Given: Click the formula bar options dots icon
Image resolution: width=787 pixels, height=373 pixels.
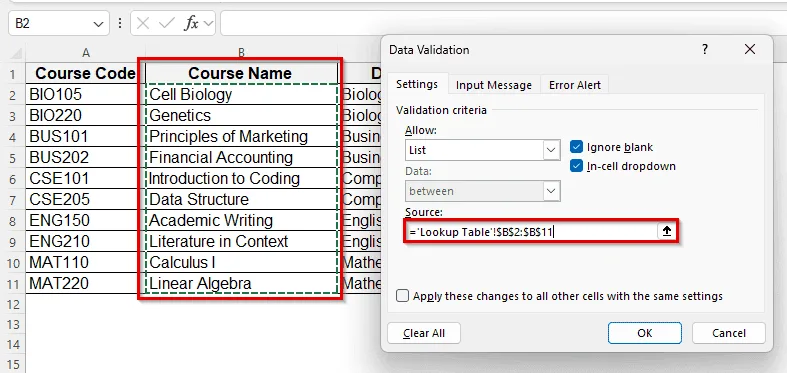Looking at the screenshot, I should (119, 24).
